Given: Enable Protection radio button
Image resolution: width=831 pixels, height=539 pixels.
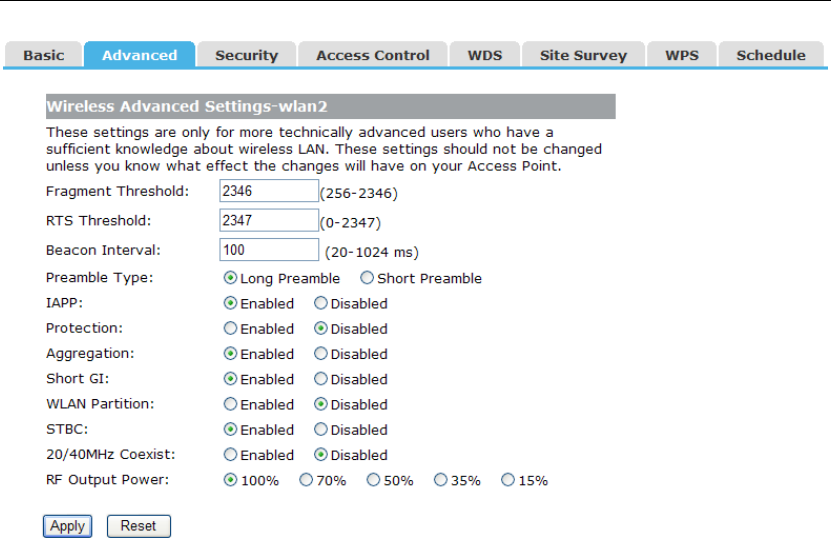Looking at the screenshot, I should (x=231, y=328).
